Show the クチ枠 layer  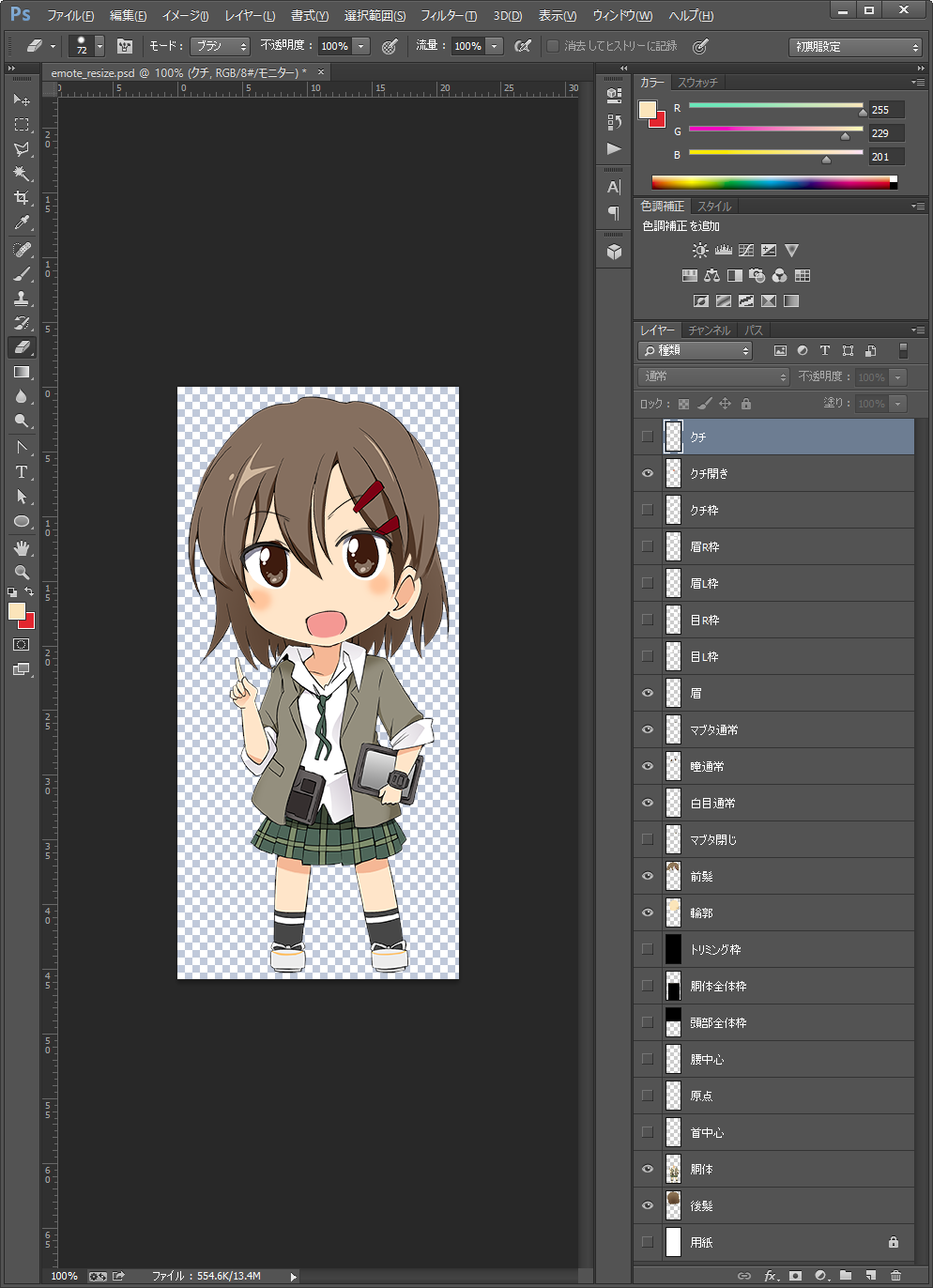pos(648,510)
